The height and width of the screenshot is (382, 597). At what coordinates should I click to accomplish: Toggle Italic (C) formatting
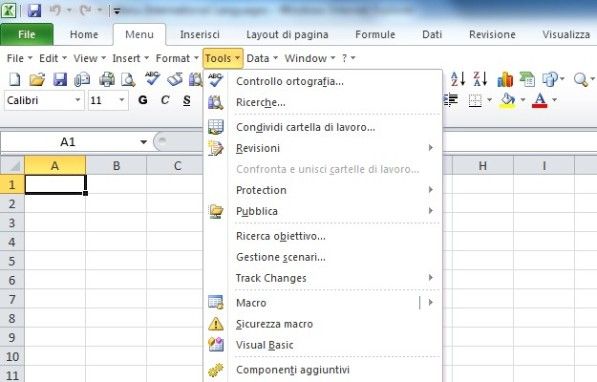tap(165, 100)
